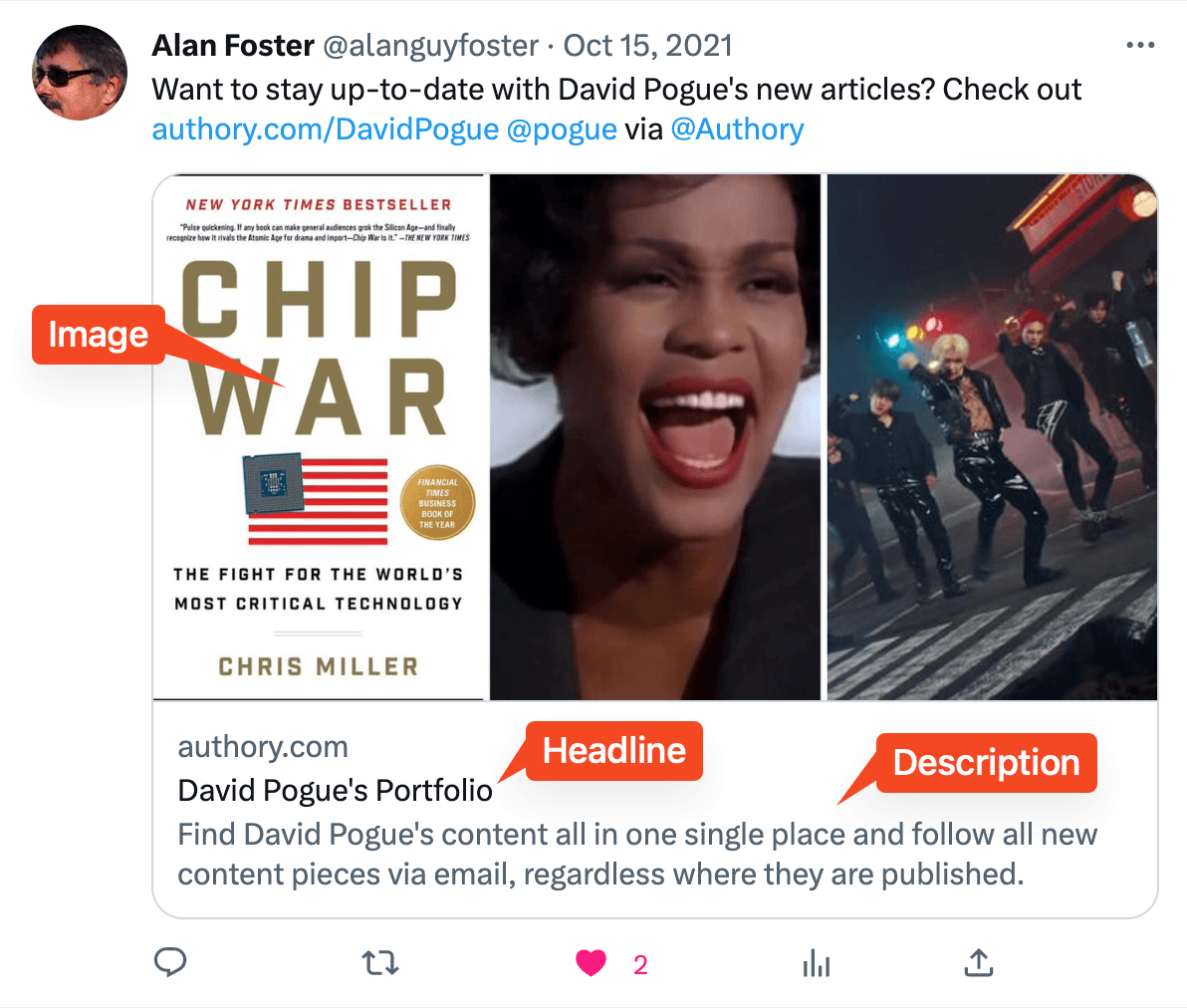Open the three-dot more options menu

click(x=1140, y=46)
